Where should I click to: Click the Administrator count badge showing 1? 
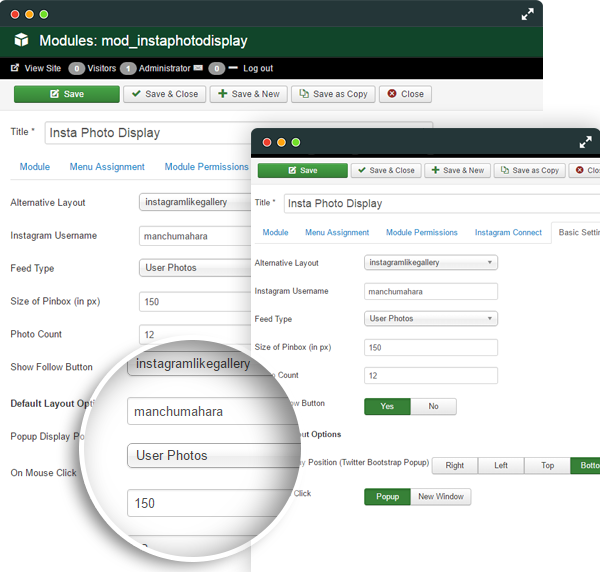[x=128, y=68]
